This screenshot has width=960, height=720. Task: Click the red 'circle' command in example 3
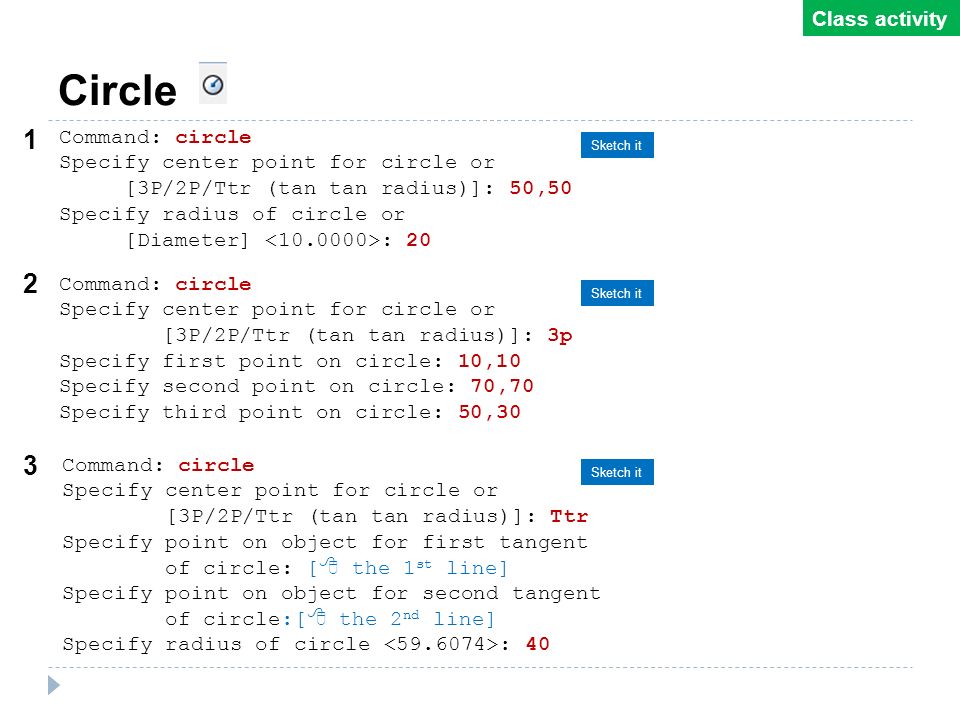(x=216, y=465)
